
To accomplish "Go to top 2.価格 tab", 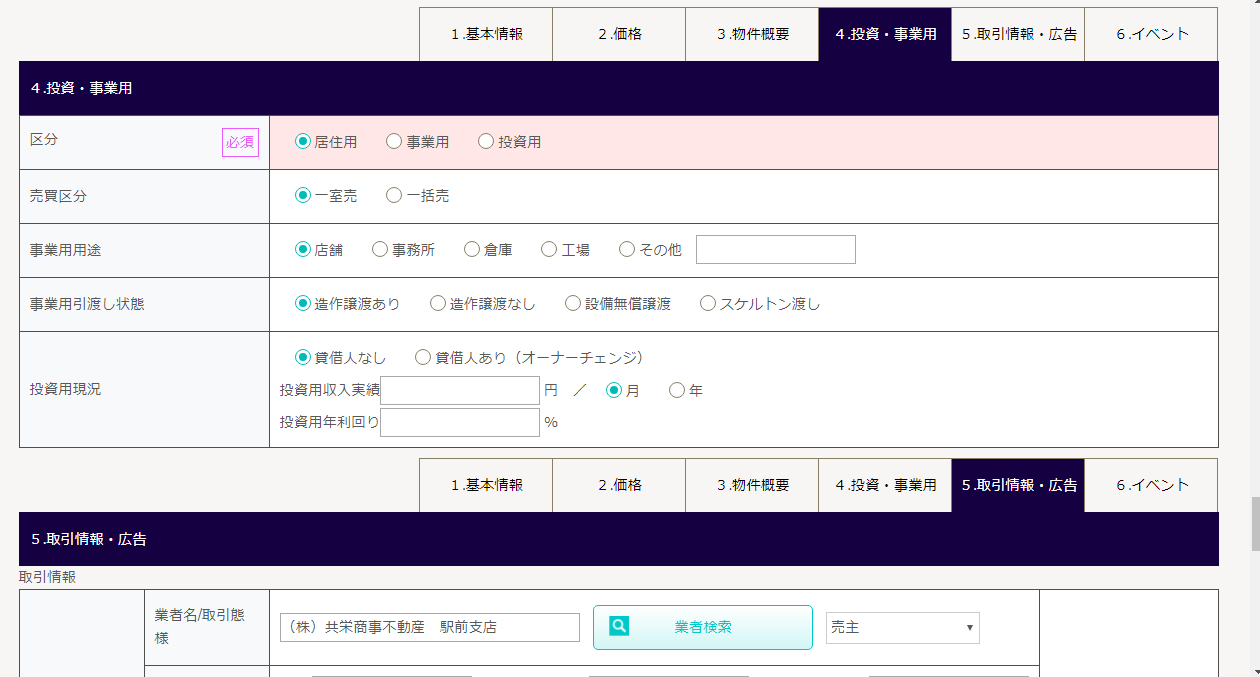I will [x=619, y=34].
